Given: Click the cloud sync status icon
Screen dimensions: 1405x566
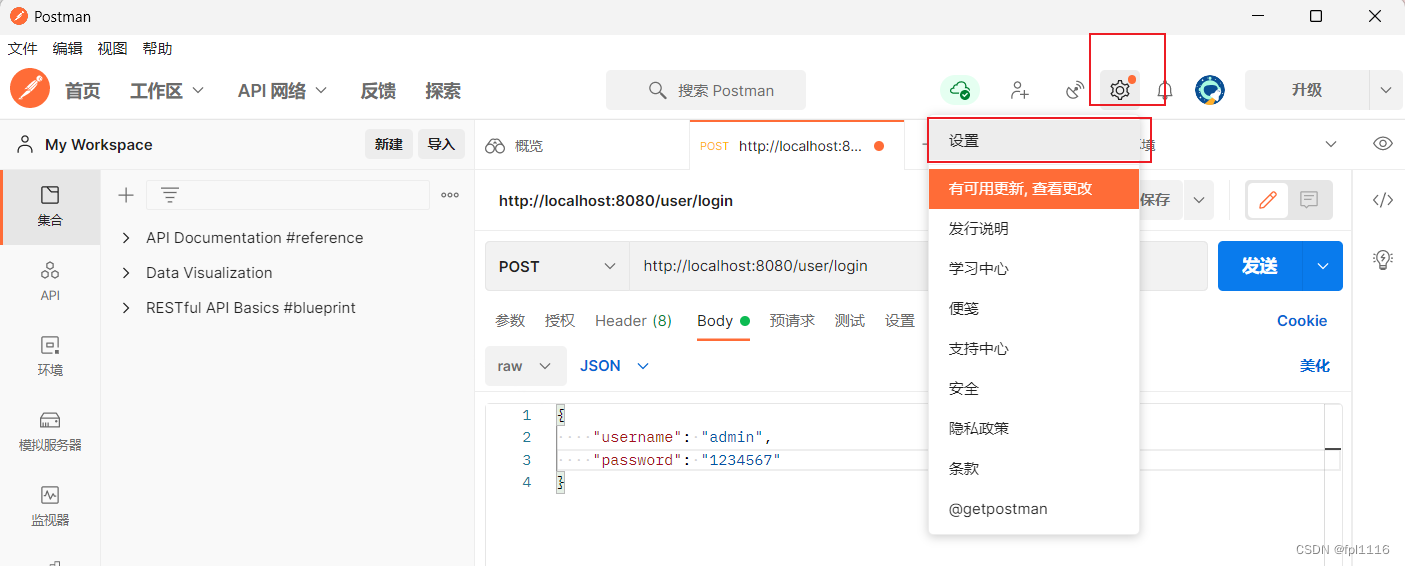Looking at the screenshot, I should pos(960,90).
